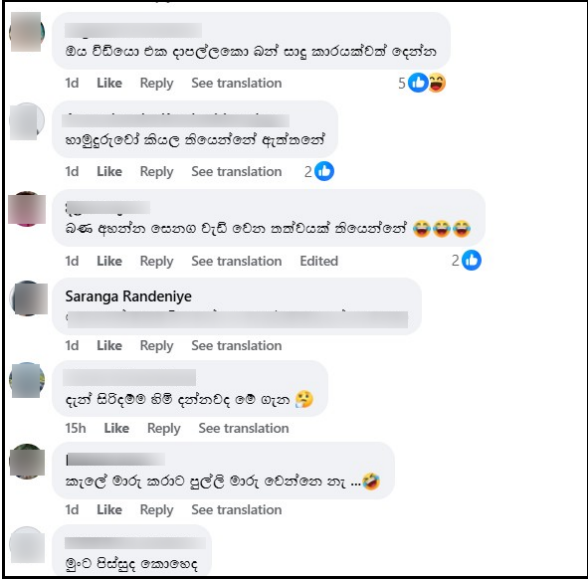Viewport: 588px width, 579px height.
Task: Click the 15h timestamp link
Action: pos(75,428)
